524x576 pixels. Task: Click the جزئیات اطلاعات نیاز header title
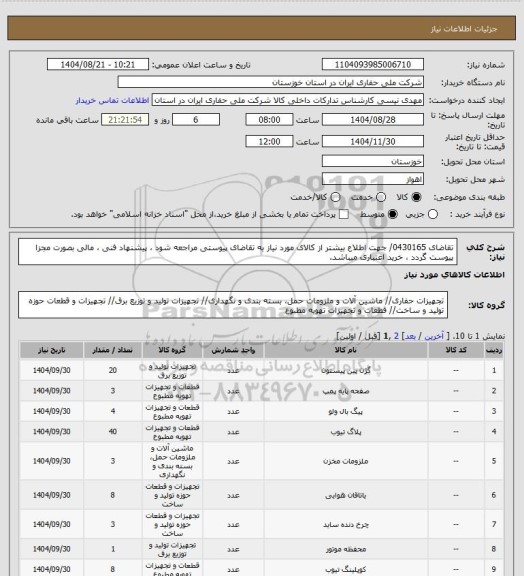pyautogui.click(x=464, y=29)
